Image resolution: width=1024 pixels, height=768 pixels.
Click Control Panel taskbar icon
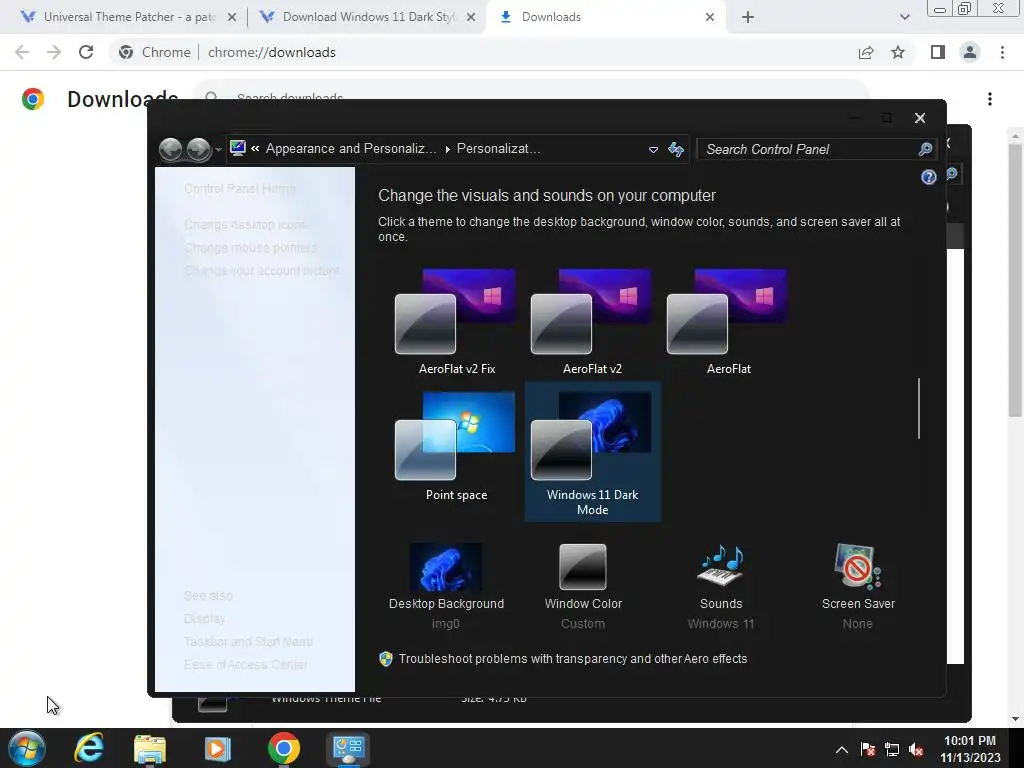348,748
